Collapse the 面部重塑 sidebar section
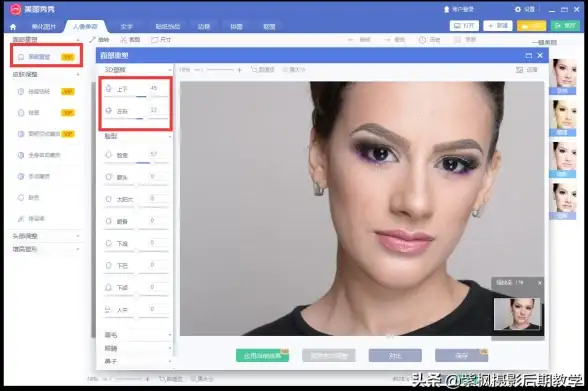Image resolution: width=588 pixels, height=391 pixels. (x=78, y=39)
